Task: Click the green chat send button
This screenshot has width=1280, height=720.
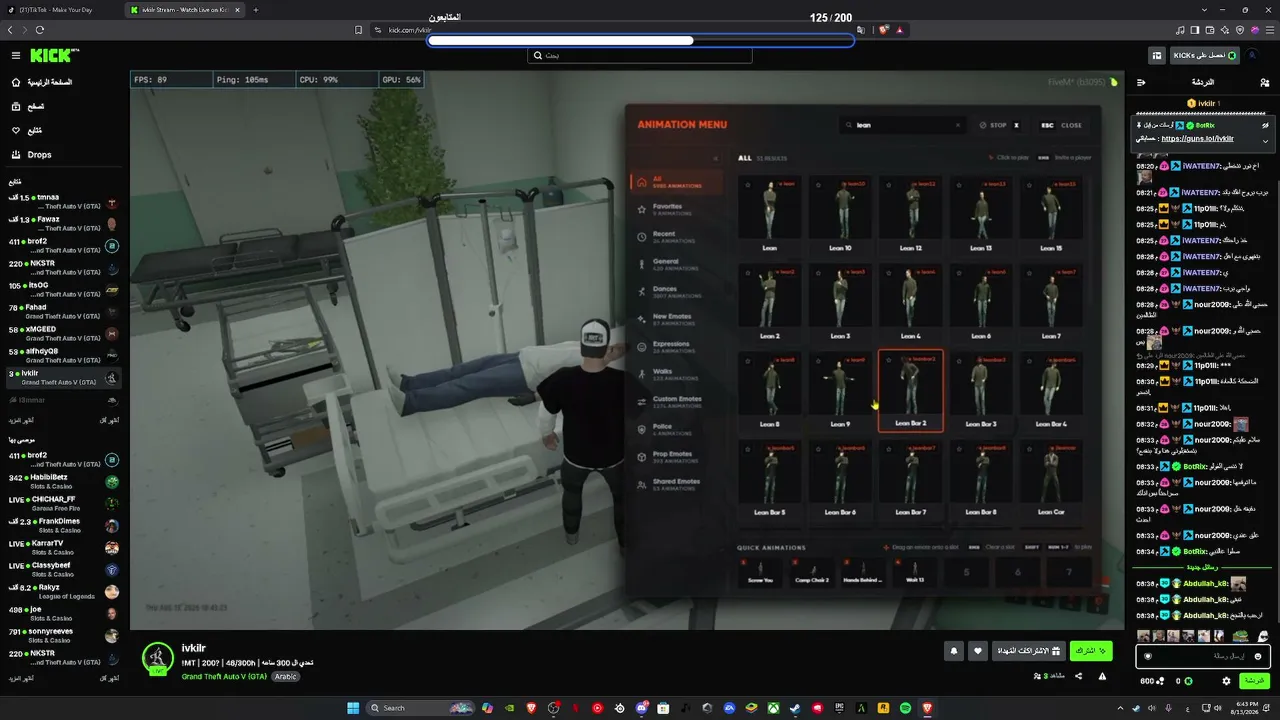Action: click(1255, 681)
